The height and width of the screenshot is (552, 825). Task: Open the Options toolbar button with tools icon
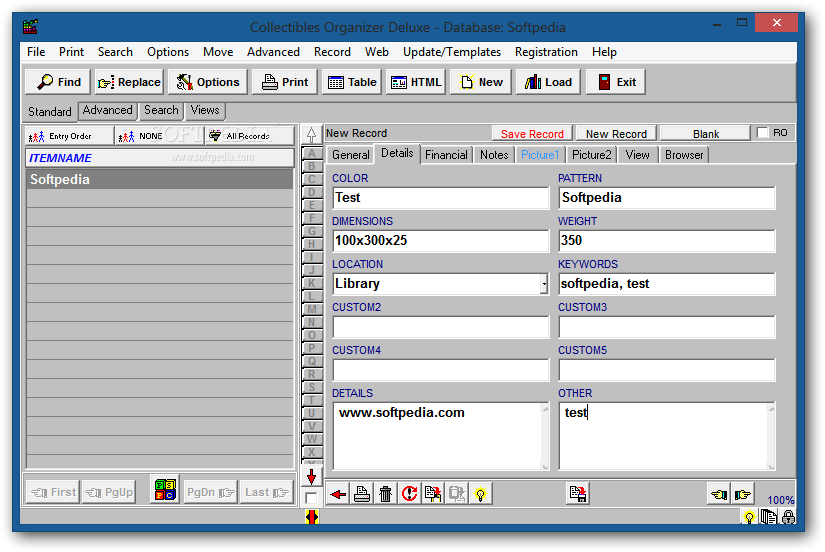click(207, 82)
